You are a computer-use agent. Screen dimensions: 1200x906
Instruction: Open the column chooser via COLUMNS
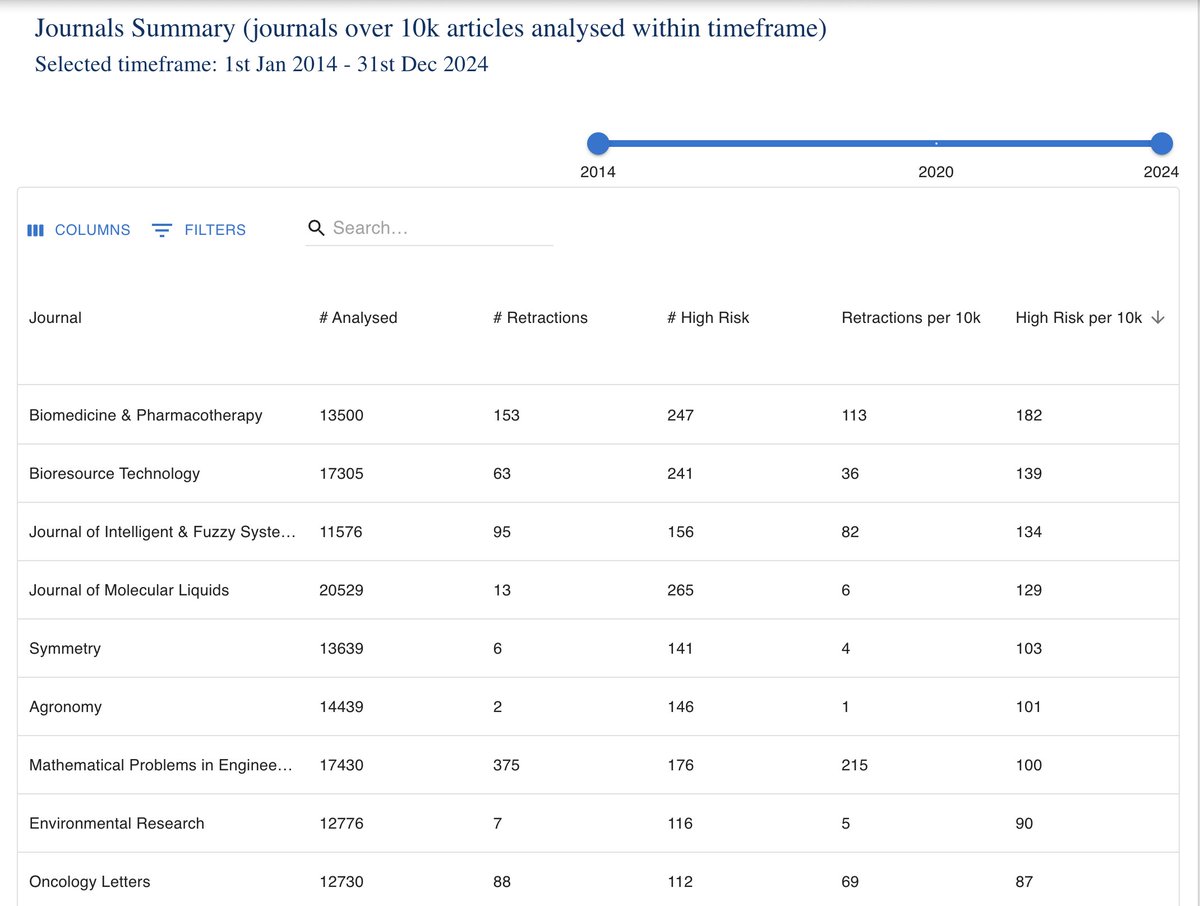click(92, 229)
